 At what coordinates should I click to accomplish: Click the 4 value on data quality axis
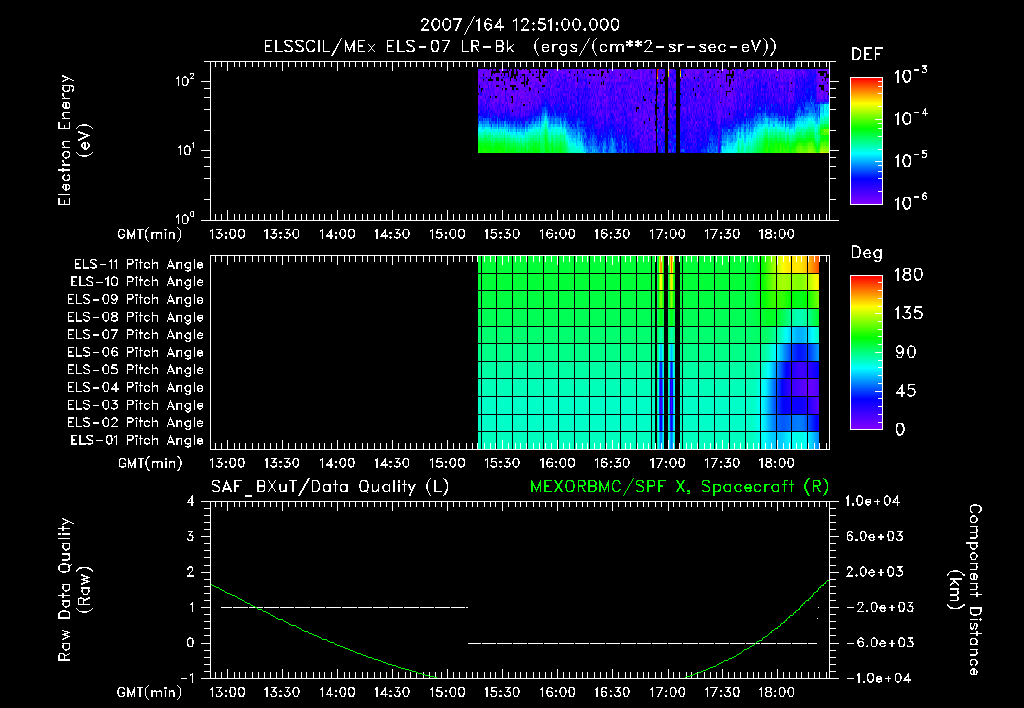pyautogui.click(x=191, y=501)
